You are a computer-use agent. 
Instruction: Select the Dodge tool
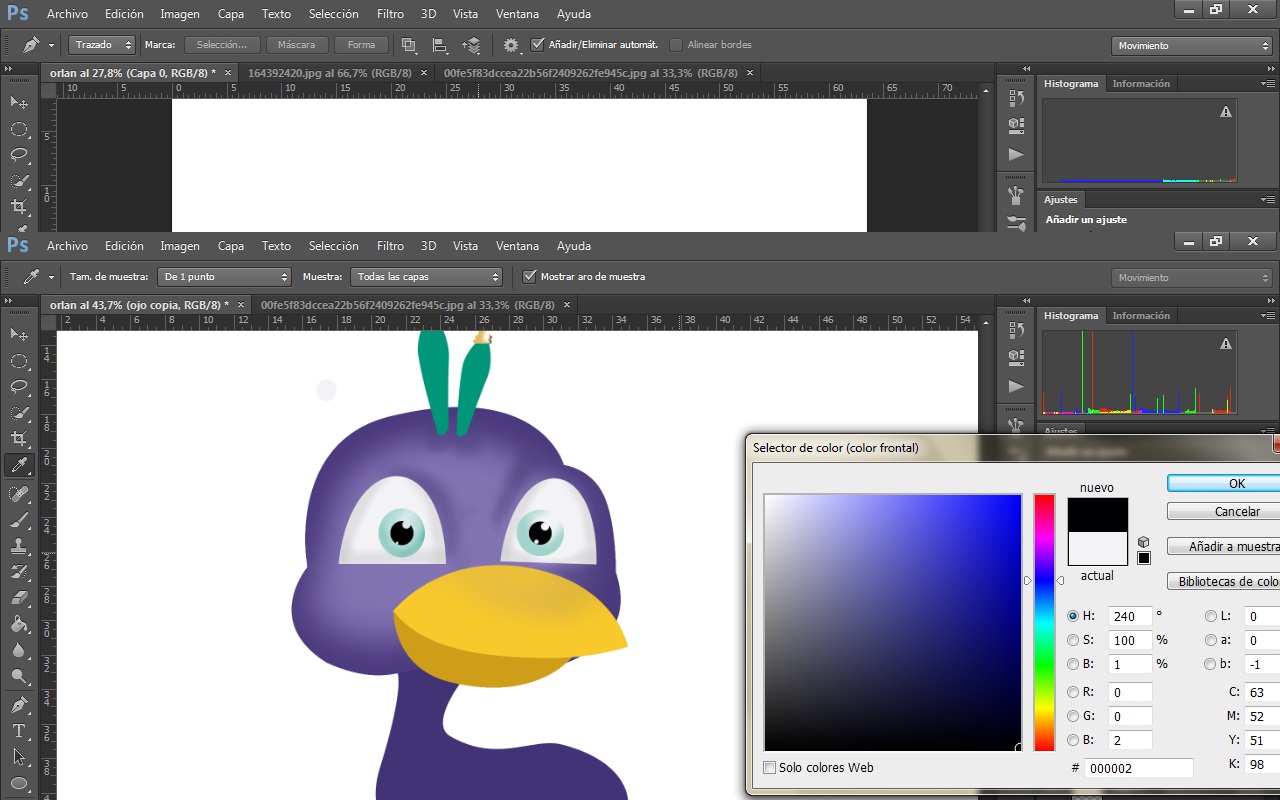click(19, 677)
